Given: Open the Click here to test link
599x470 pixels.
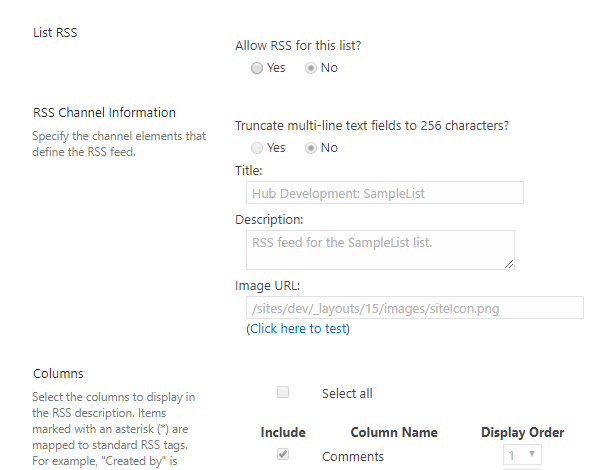Looking at the screenshot, I should pos(298,329).
